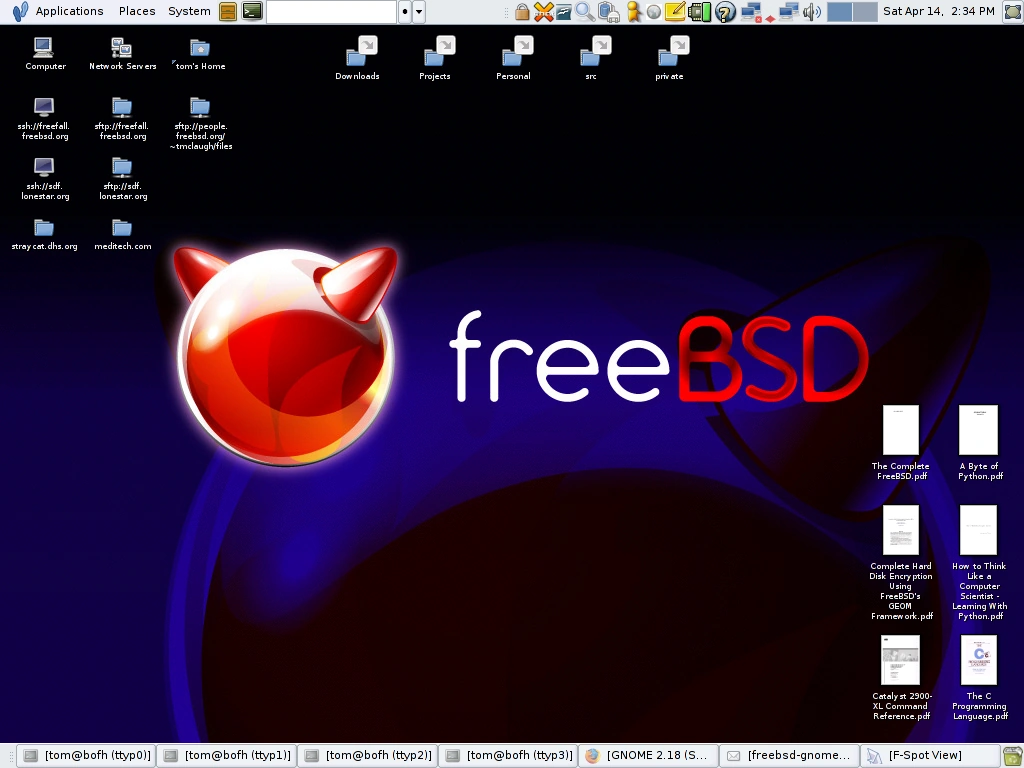
Task: Click the help question-mark icon in the panel
Action: 724,12
